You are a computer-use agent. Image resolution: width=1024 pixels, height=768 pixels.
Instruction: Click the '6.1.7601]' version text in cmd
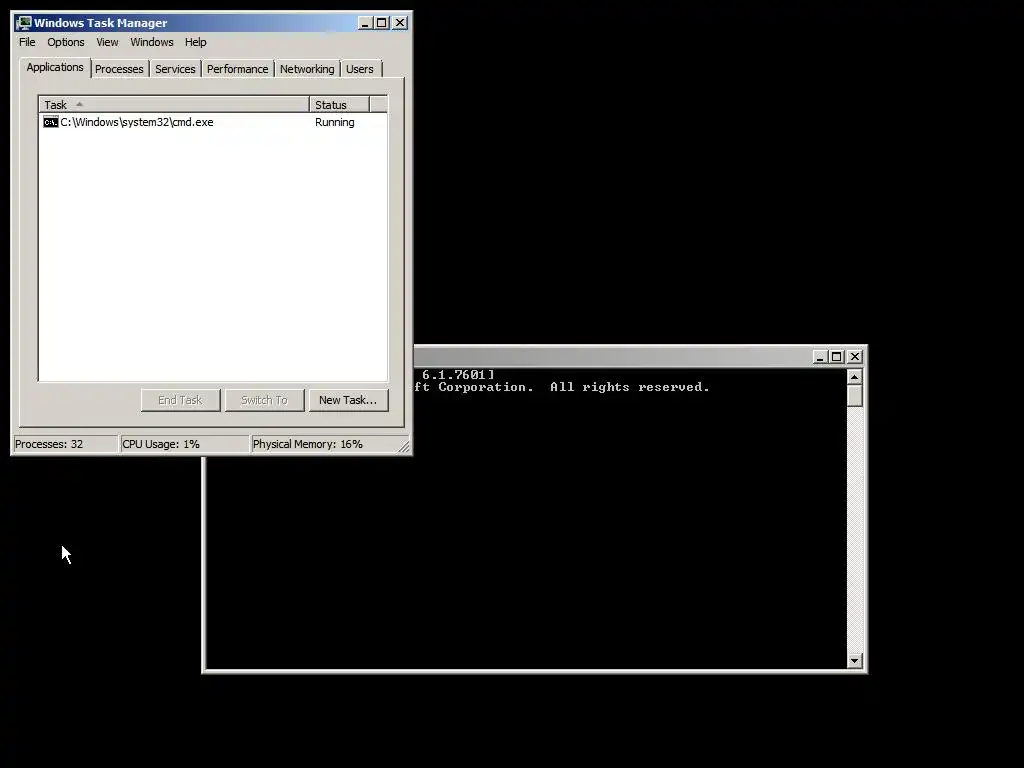coord(458,375)
